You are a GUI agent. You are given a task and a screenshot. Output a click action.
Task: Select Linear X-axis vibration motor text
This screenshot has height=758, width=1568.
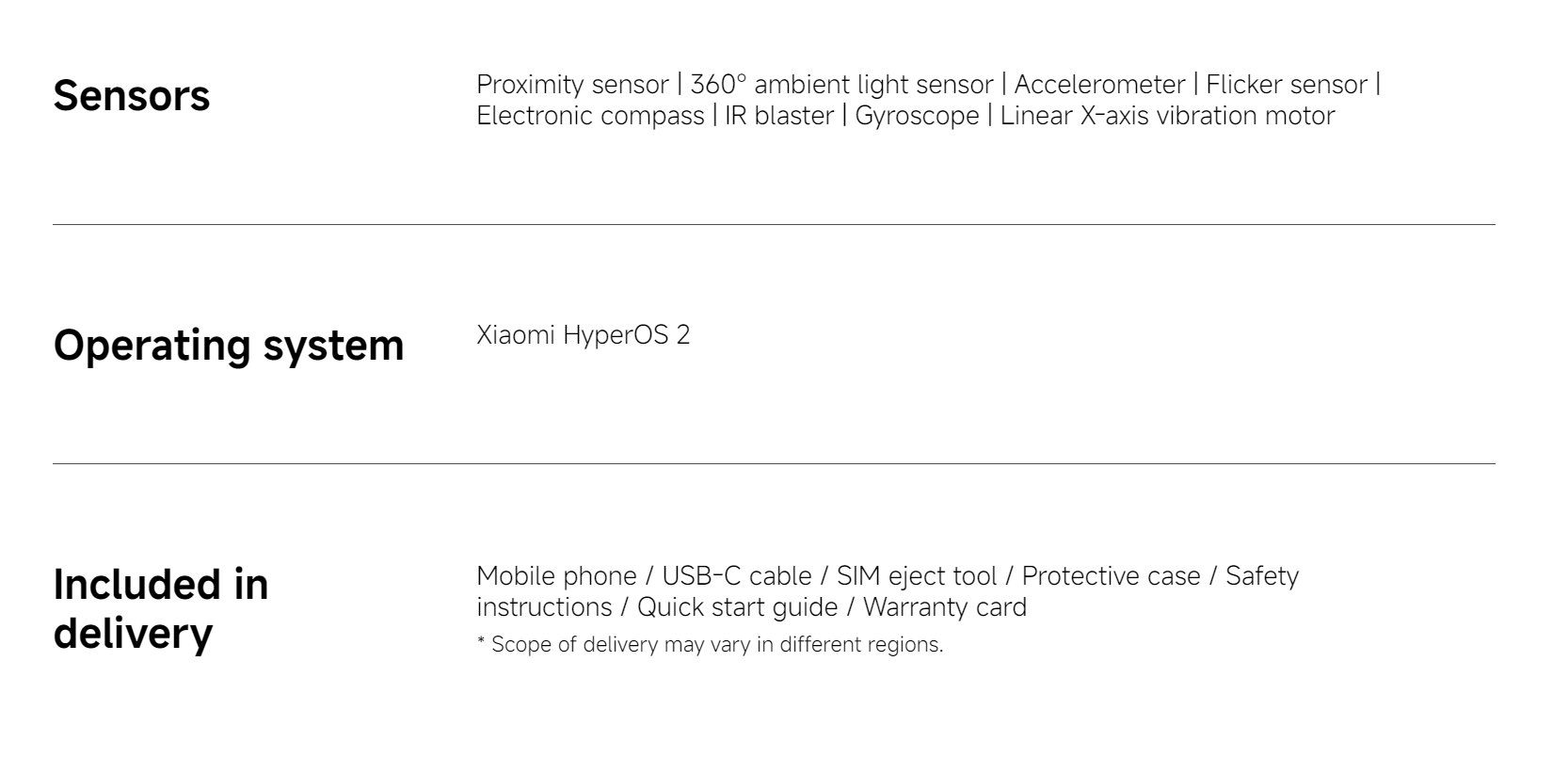[x=1167, y=116]
